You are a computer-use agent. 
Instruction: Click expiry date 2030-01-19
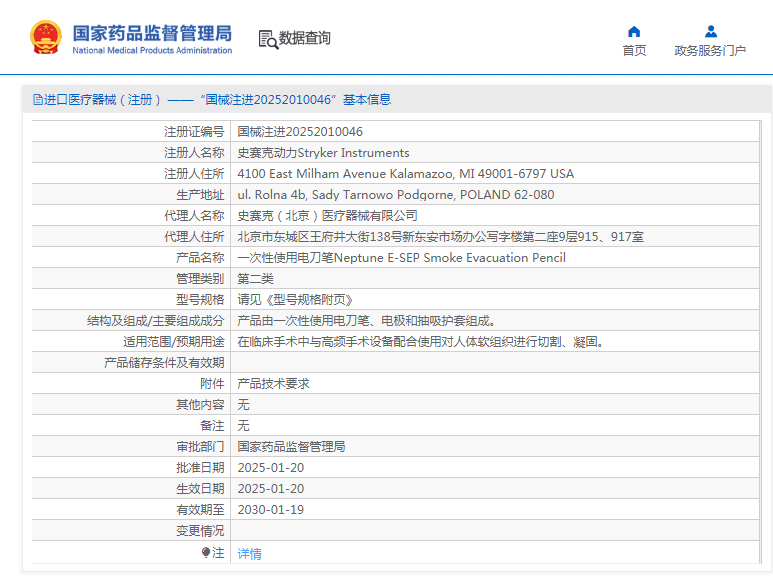271,510
